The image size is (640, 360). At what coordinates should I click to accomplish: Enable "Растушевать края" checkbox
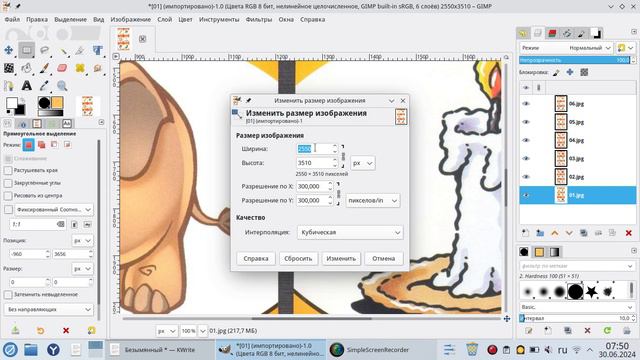[8, 170]
